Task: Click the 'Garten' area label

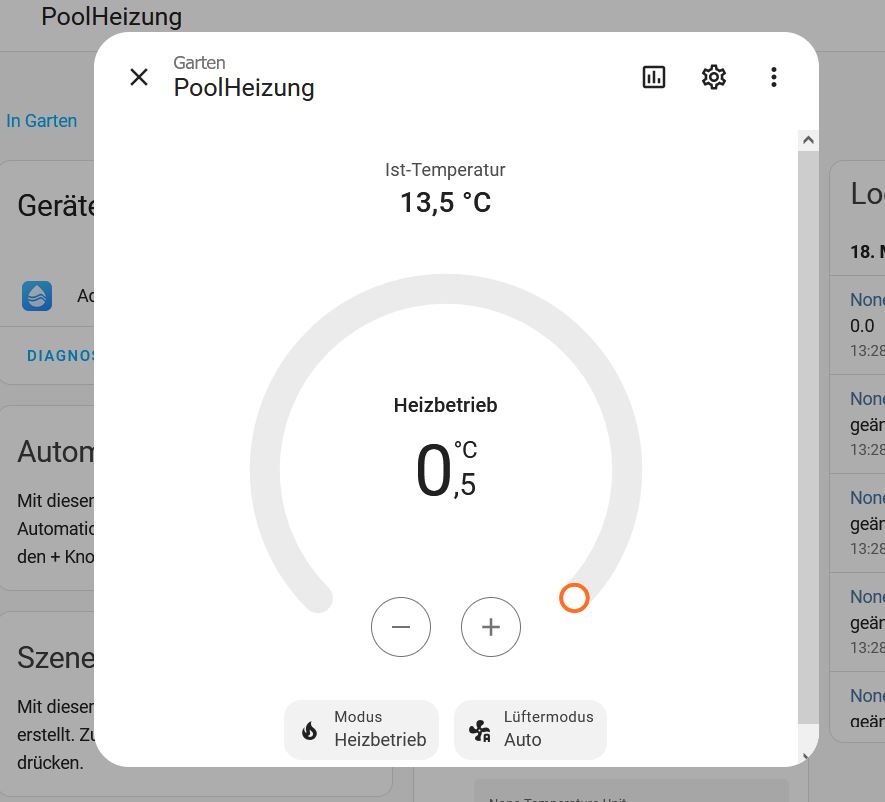Action: (x=199, y=63)
